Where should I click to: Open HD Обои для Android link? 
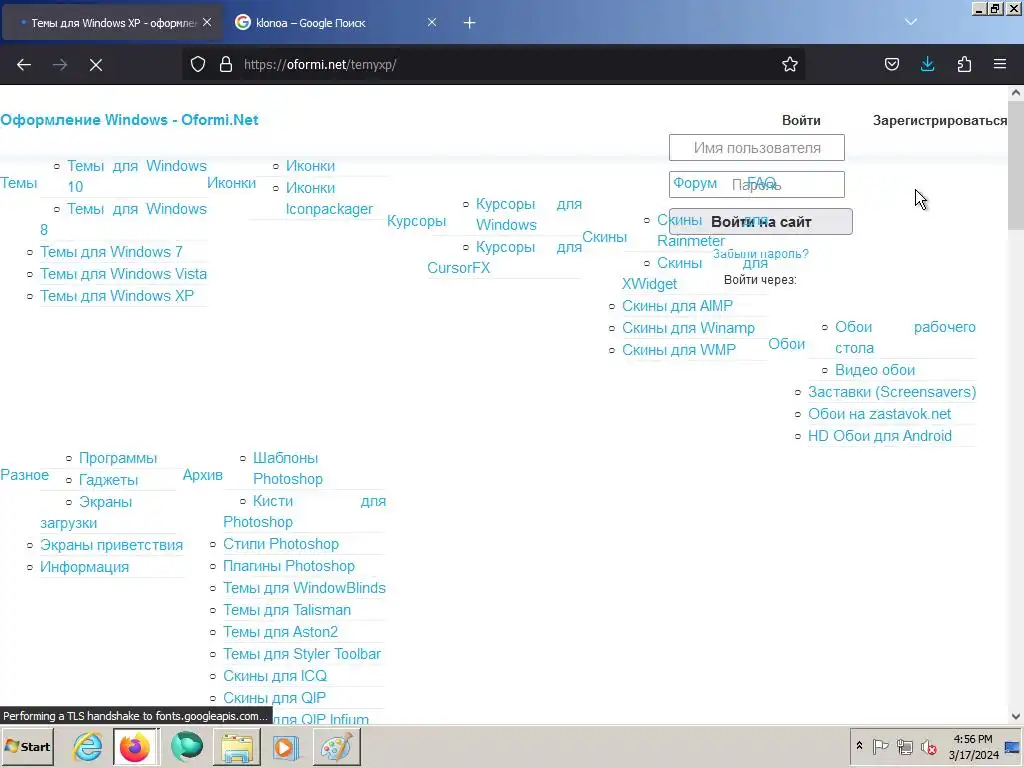coord(880,436)
